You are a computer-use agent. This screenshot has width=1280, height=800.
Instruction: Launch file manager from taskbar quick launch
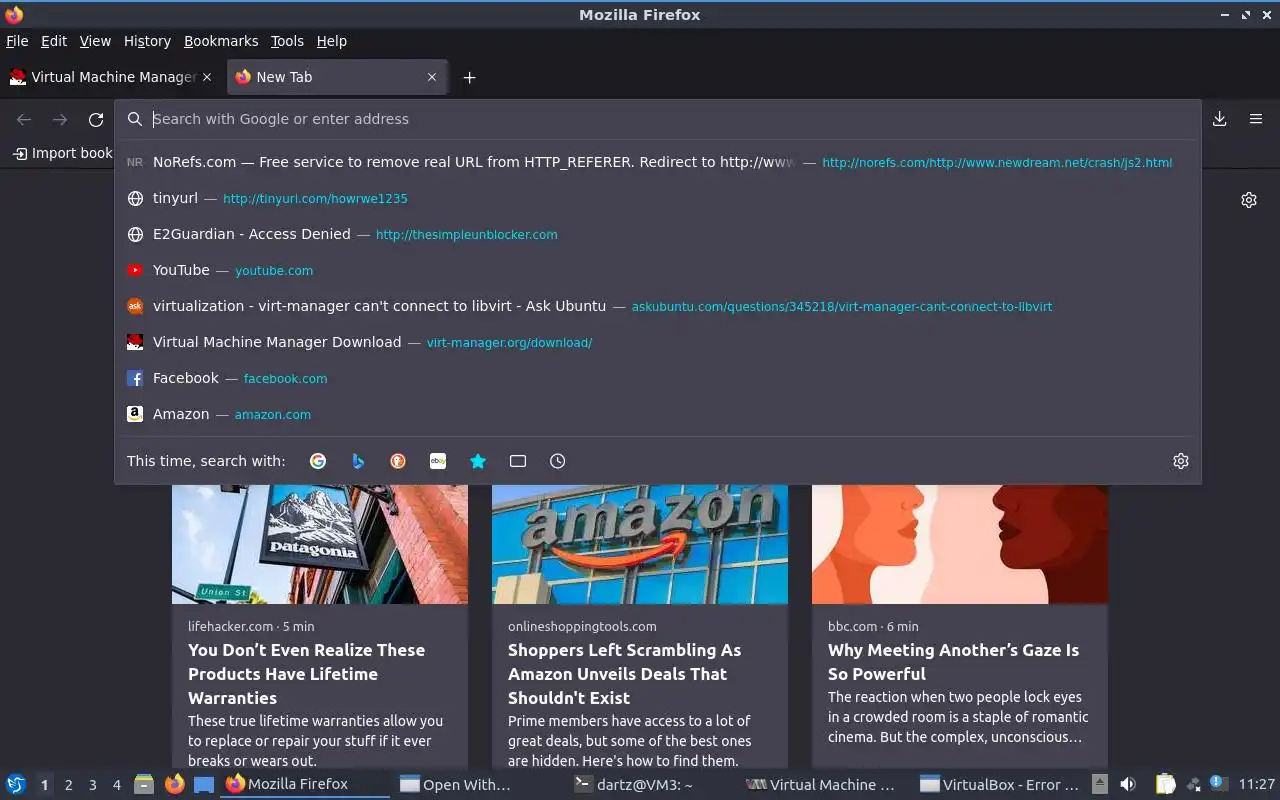click(144, 784)
